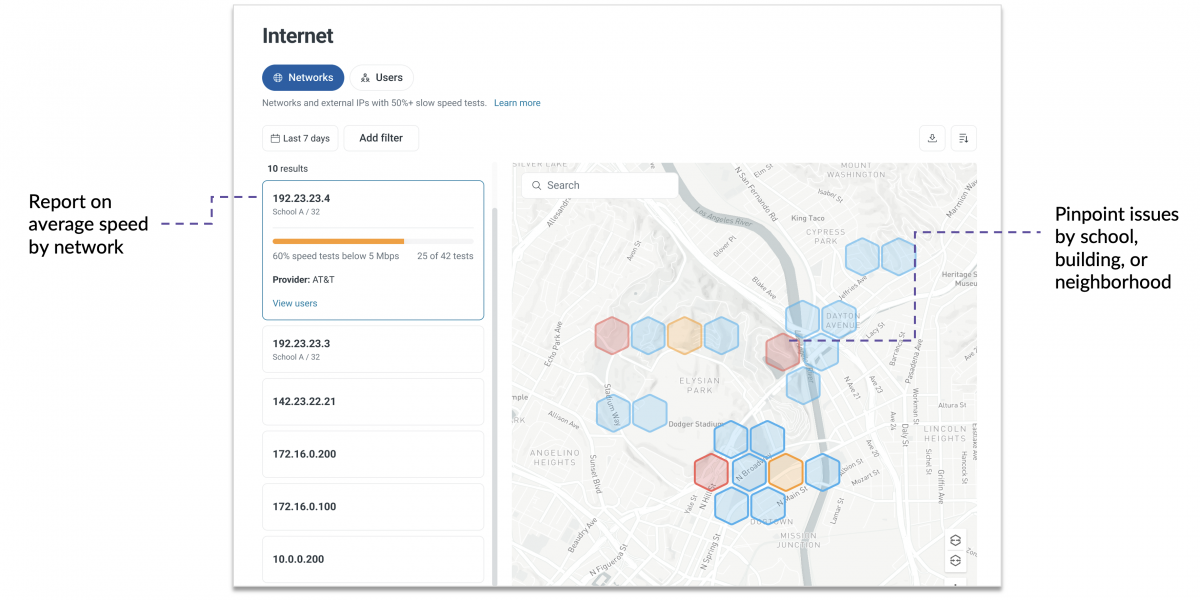
Task: Click the orange hexagon near N Main St
Action: [786, 471]
